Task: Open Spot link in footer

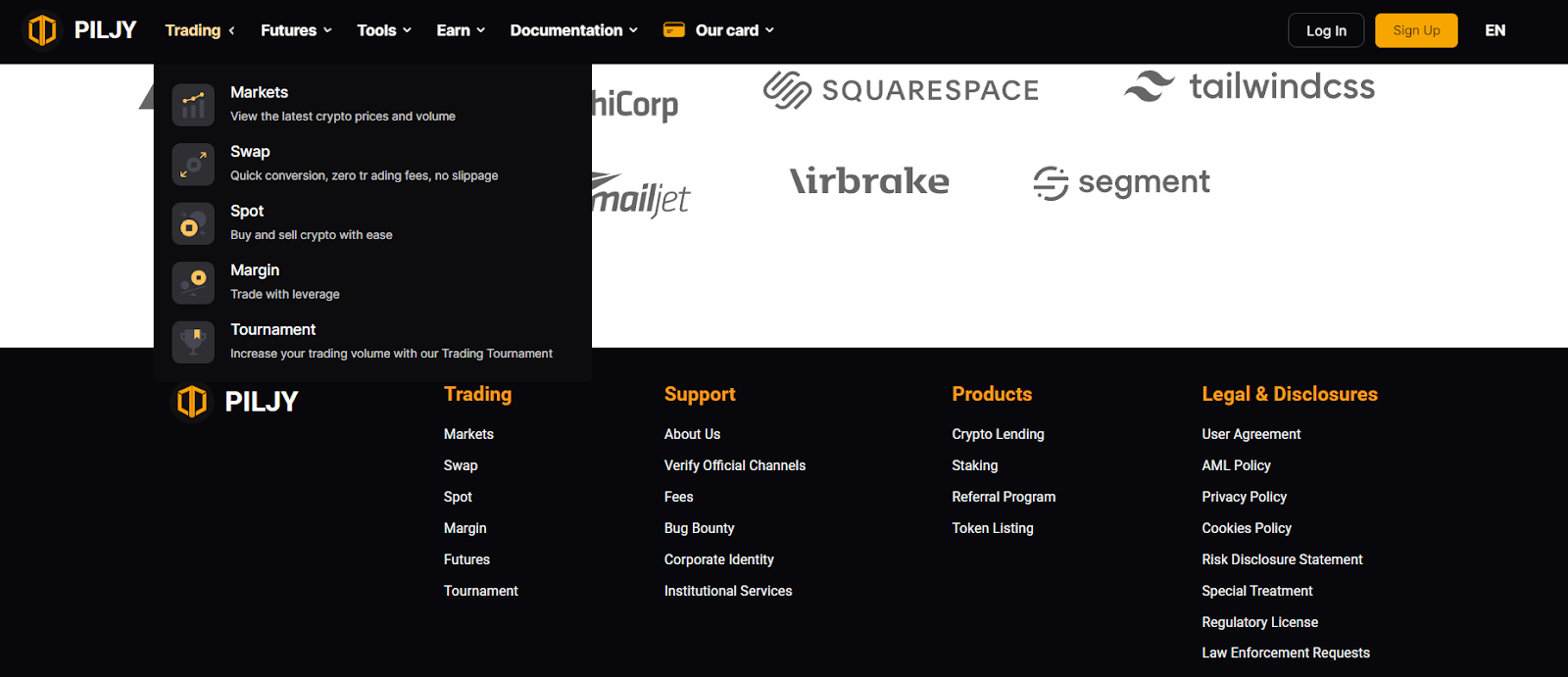Action: pyautogui.click(x=458, y=497)
